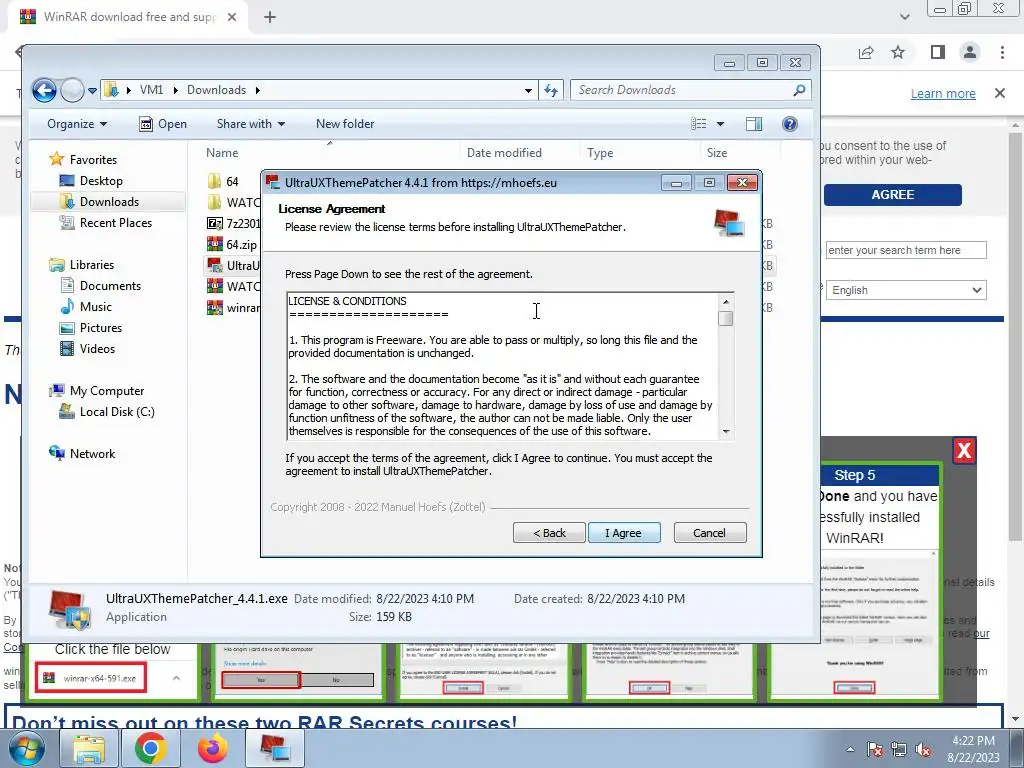
Task: Click Explorer's forward navigation arrow
Action: point(72,90)
